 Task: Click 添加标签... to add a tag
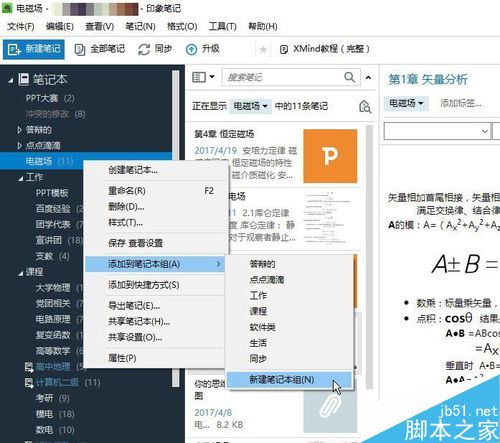click(461, 103)
